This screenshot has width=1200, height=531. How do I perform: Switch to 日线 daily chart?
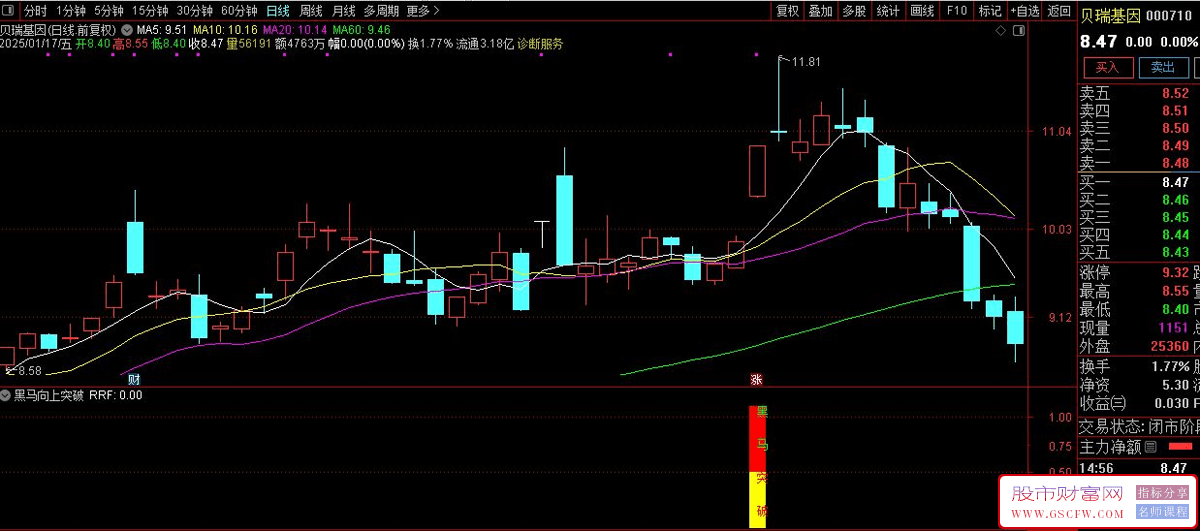tap(278, 11)
